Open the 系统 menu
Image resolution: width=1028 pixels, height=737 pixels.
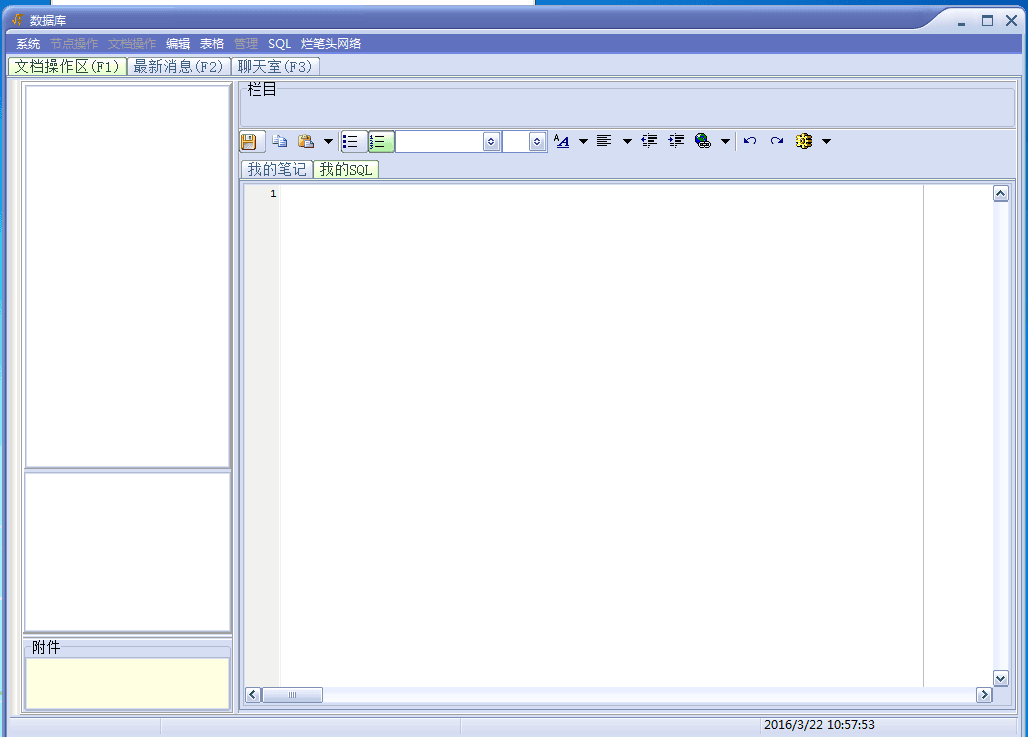click(x=28, y=44)
